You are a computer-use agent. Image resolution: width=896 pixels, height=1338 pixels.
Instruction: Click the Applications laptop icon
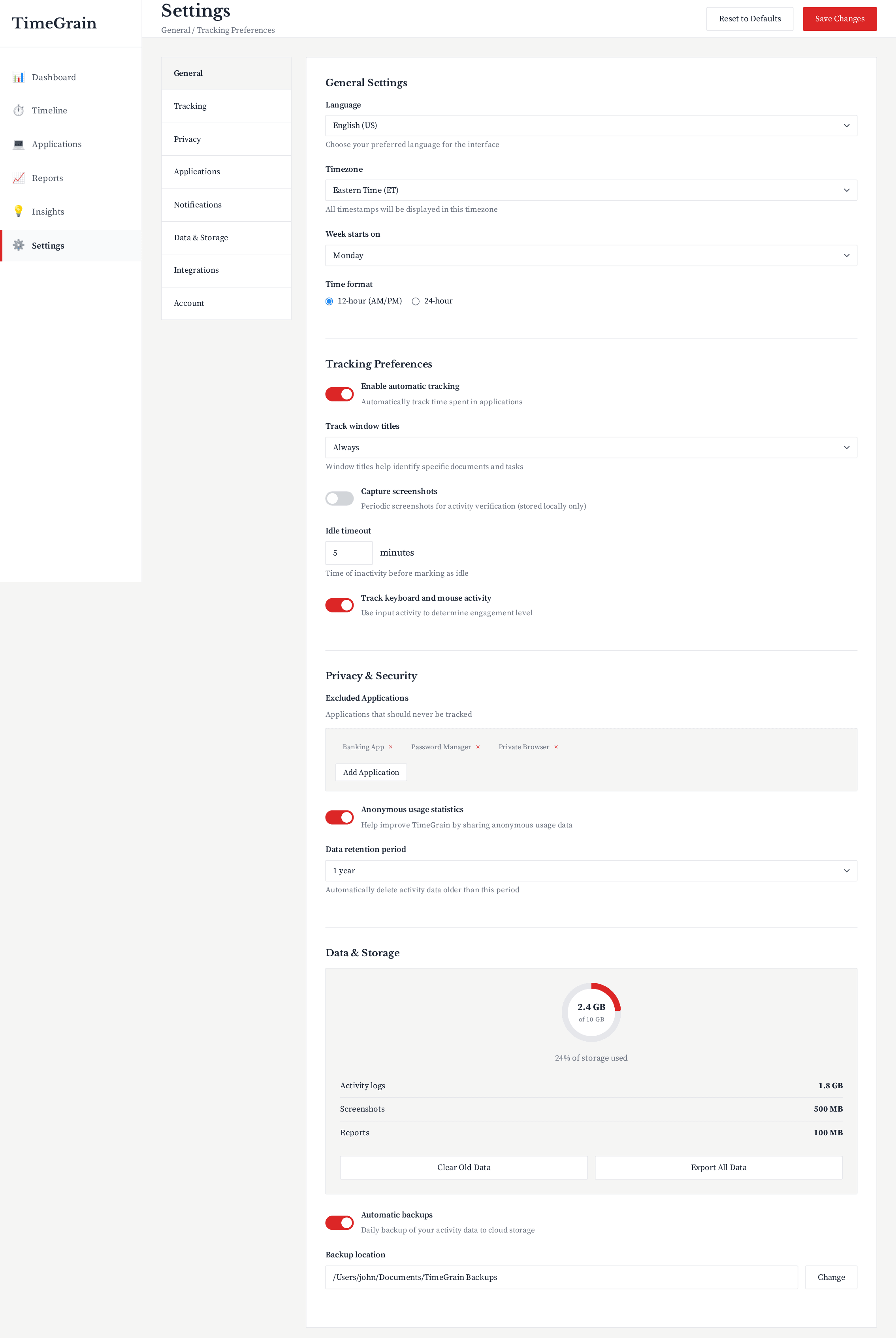click(18, 144)
